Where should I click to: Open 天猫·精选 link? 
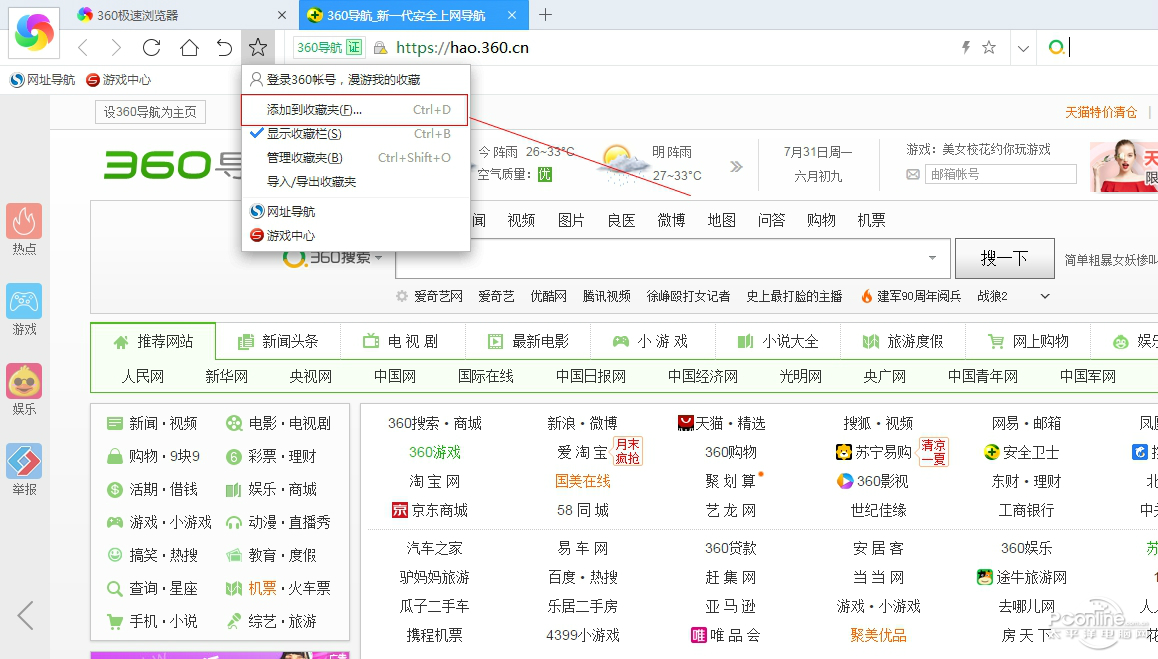coord(722,423)
